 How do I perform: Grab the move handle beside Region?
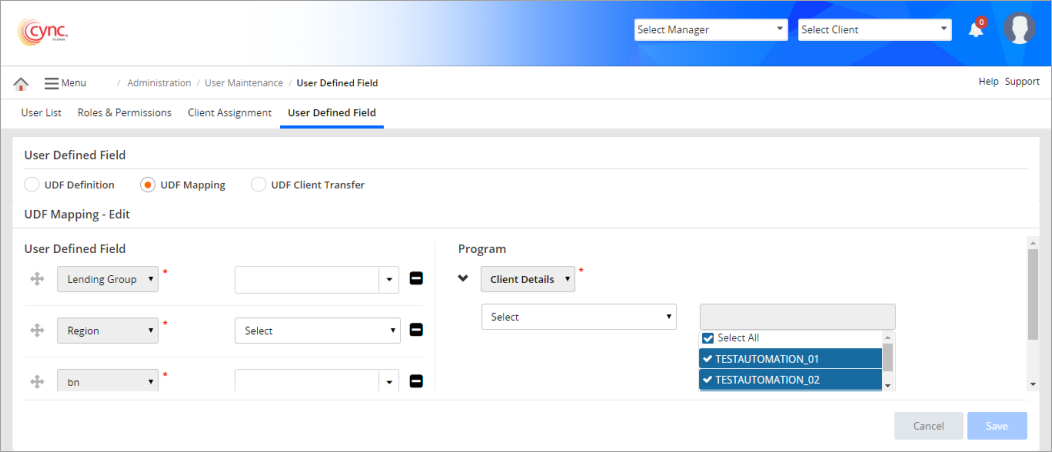(38, 330)
